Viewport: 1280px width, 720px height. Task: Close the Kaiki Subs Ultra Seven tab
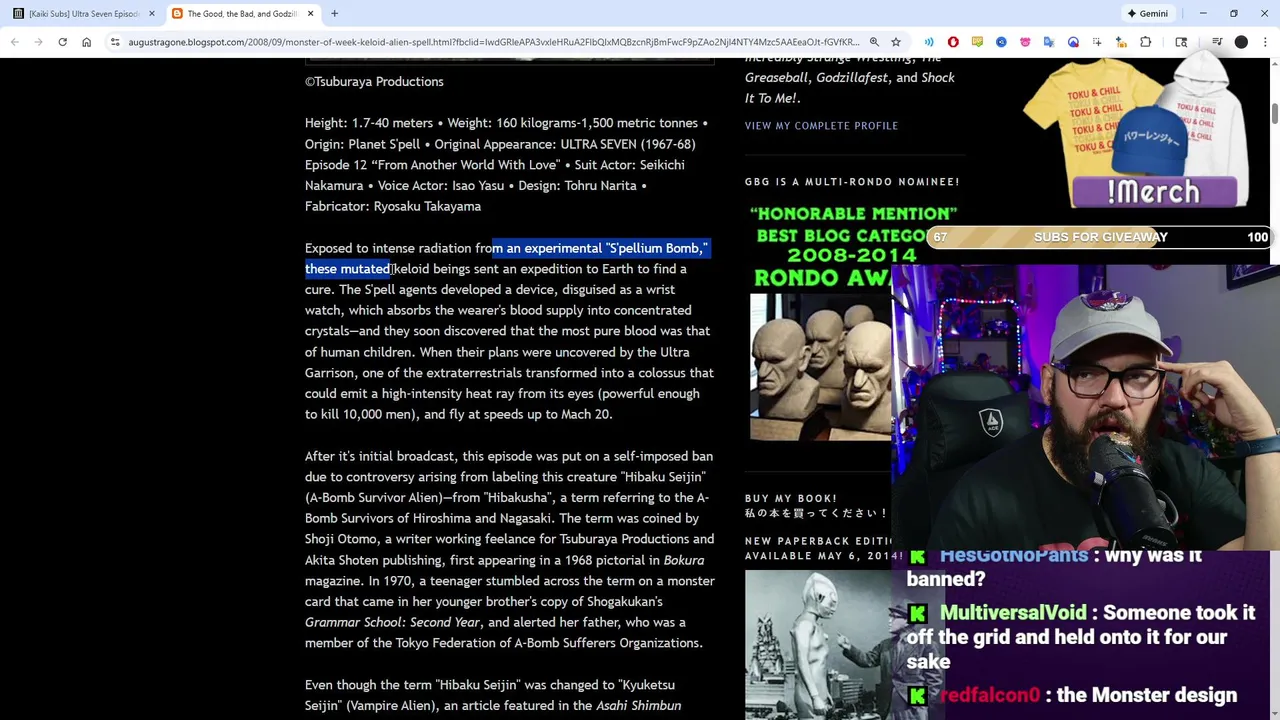pos(151,13)
